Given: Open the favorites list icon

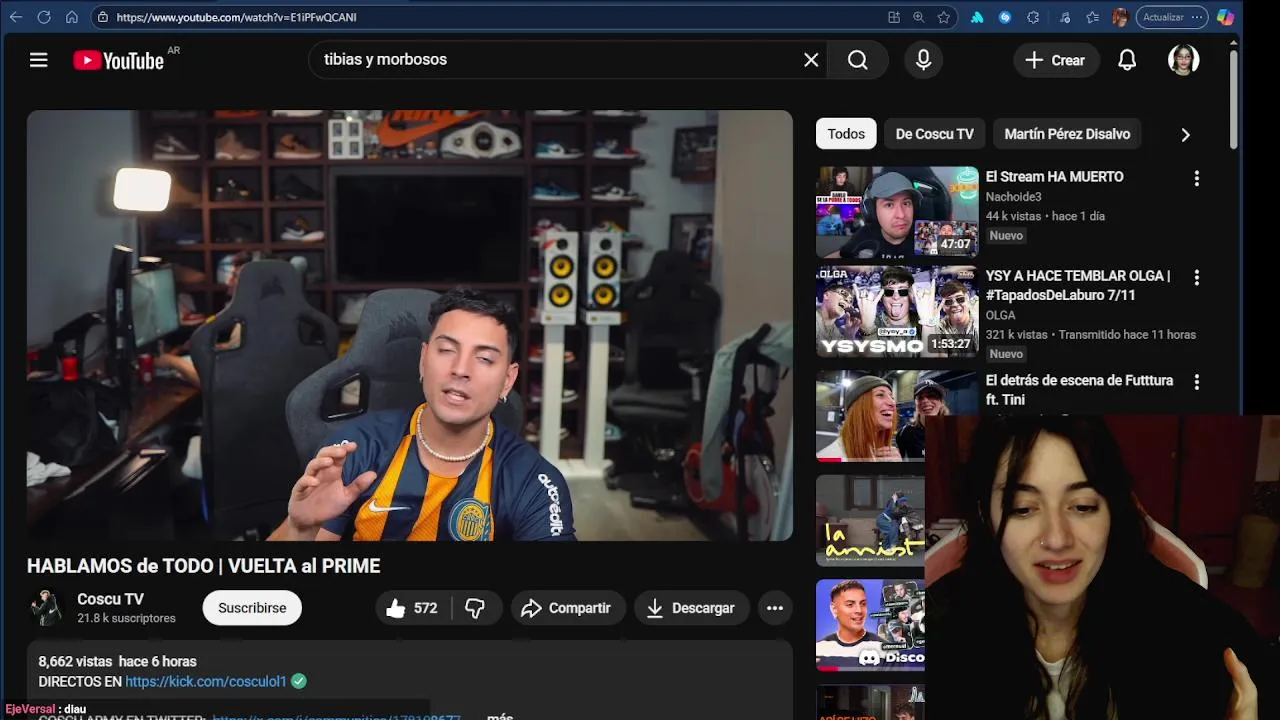Looking at the screenshot, I should coord(1093,17).
